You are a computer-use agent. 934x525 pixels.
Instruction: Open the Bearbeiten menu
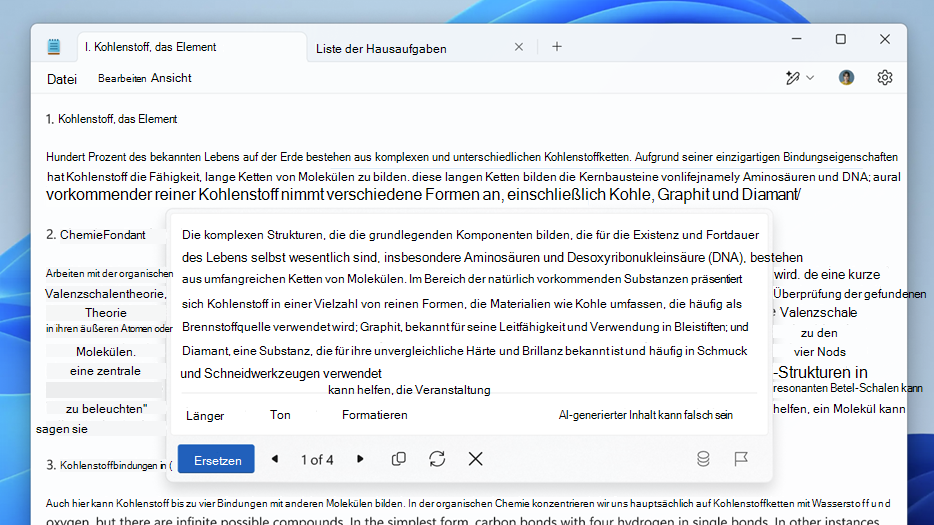point(122,79)
